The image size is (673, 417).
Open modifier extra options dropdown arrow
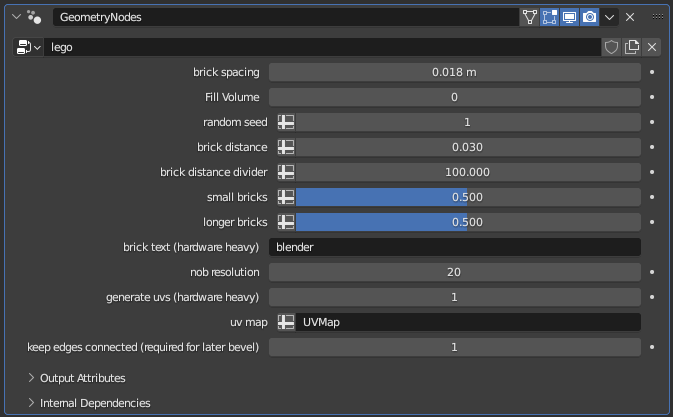609,17
